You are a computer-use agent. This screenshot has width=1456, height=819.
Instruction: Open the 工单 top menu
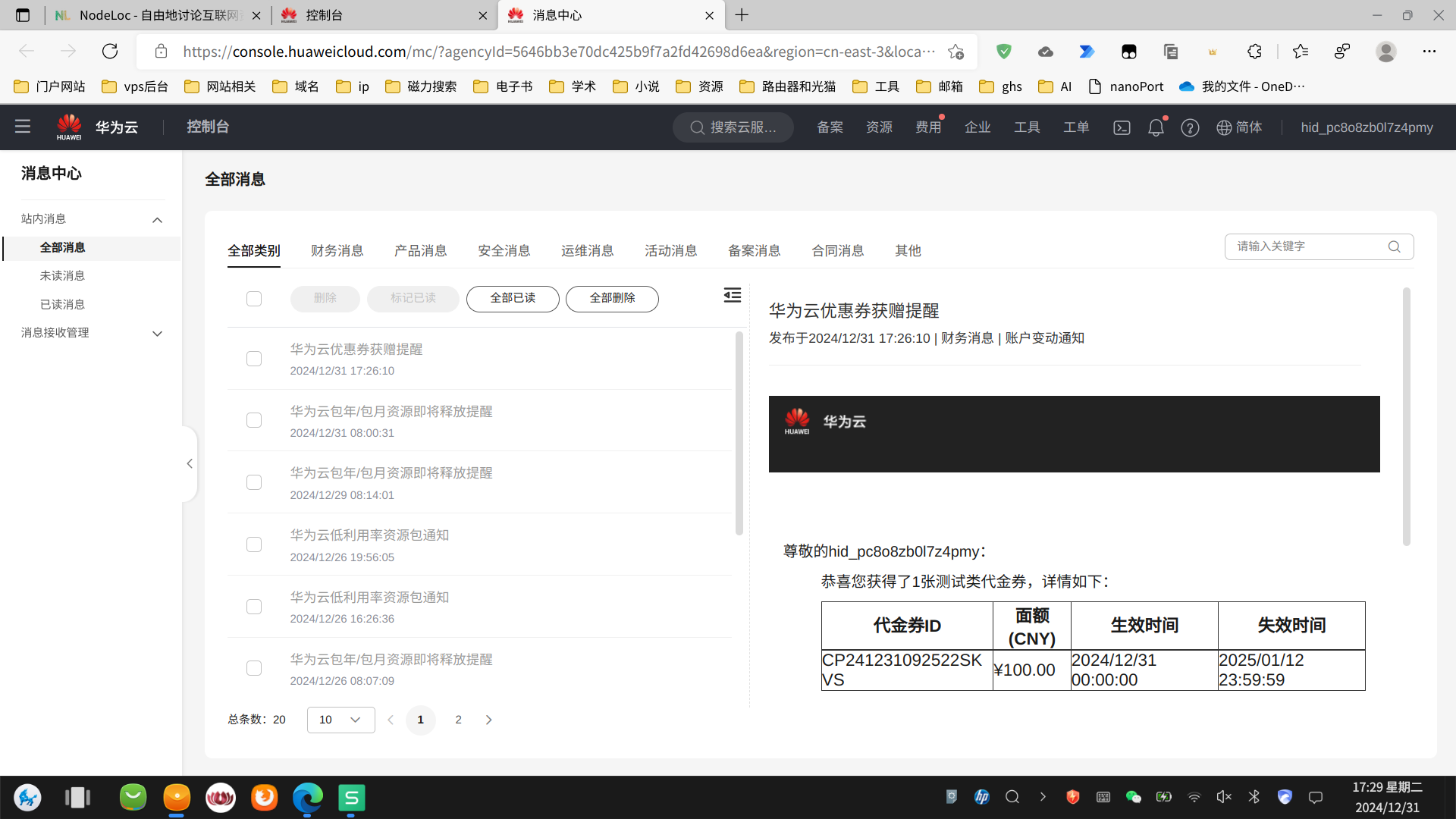[x=1076, y=127]
